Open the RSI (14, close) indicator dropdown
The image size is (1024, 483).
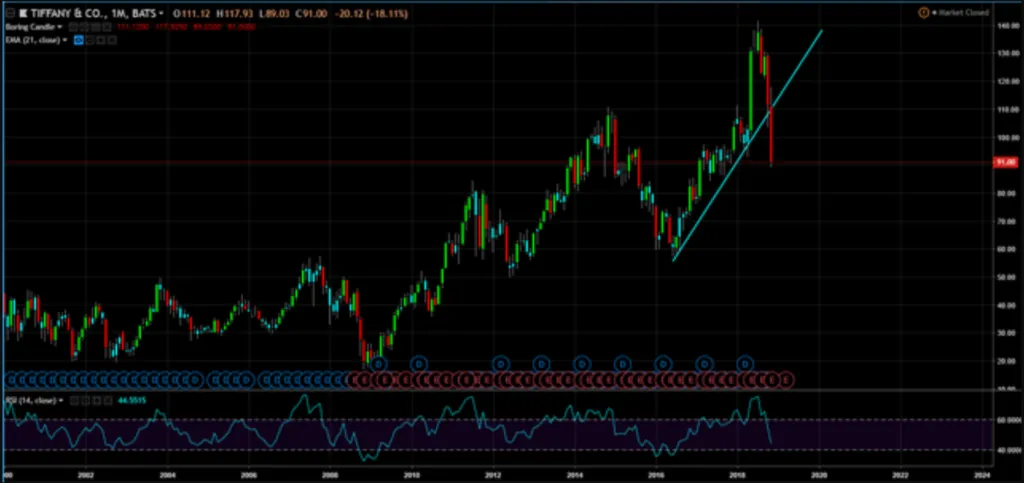point(62,400)
